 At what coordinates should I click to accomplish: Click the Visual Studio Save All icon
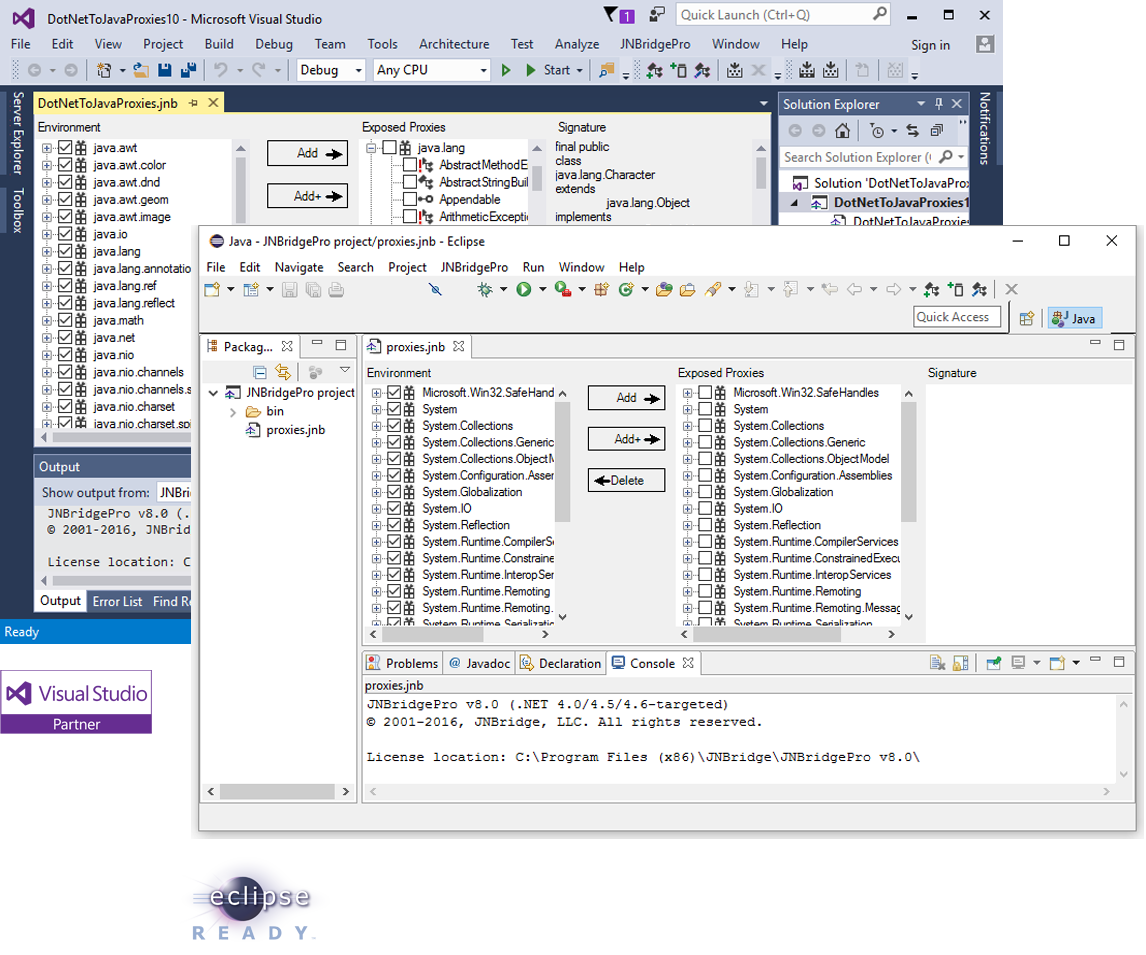pos(189,70)
